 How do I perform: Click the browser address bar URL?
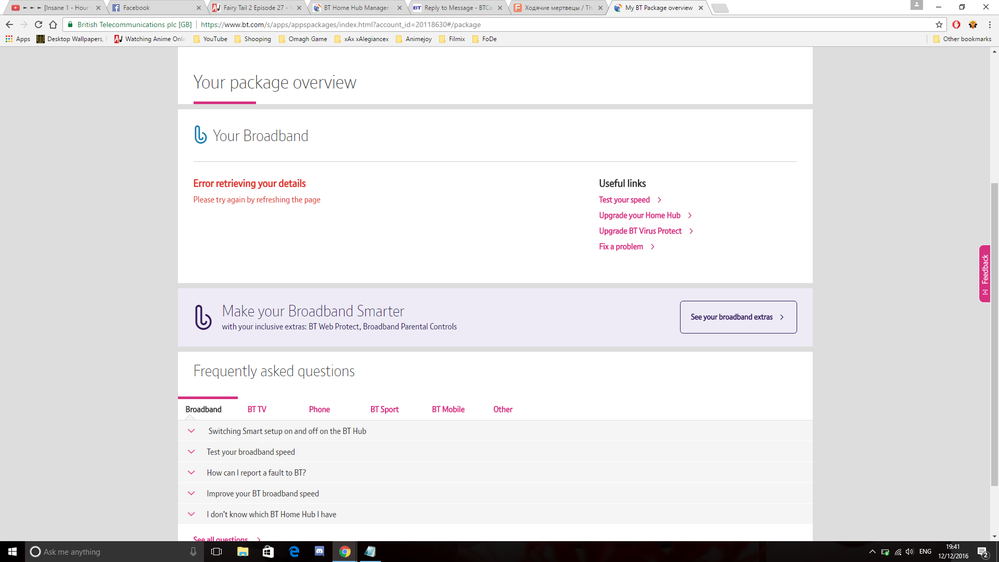[341, 24]
